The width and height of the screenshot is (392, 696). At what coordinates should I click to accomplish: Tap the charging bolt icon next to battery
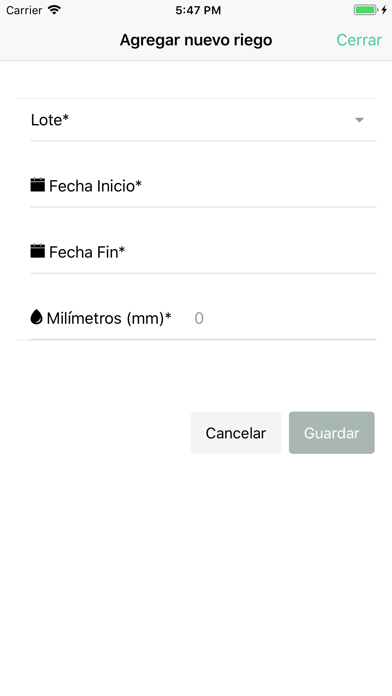384,10
